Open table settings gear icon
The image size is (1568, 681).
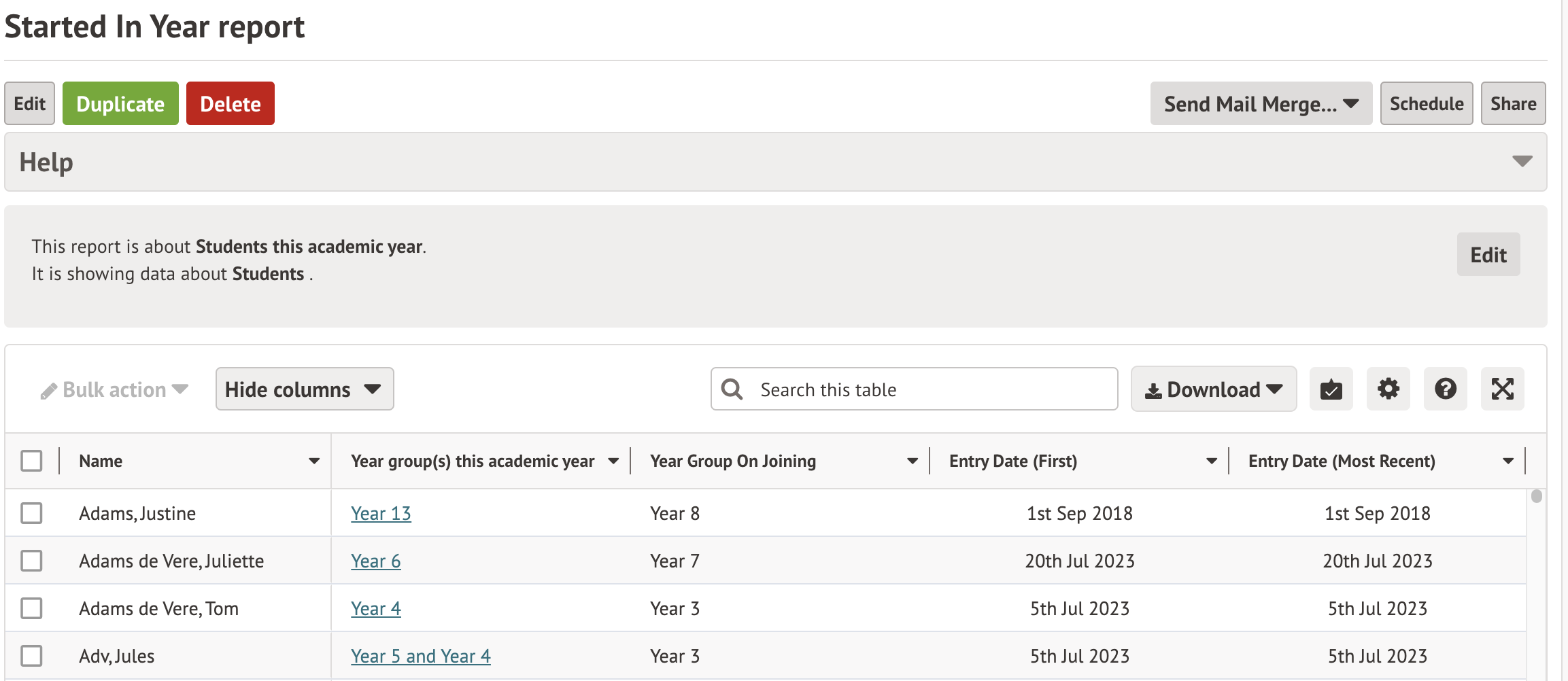pyautogui.click(x=1388, y=389)
